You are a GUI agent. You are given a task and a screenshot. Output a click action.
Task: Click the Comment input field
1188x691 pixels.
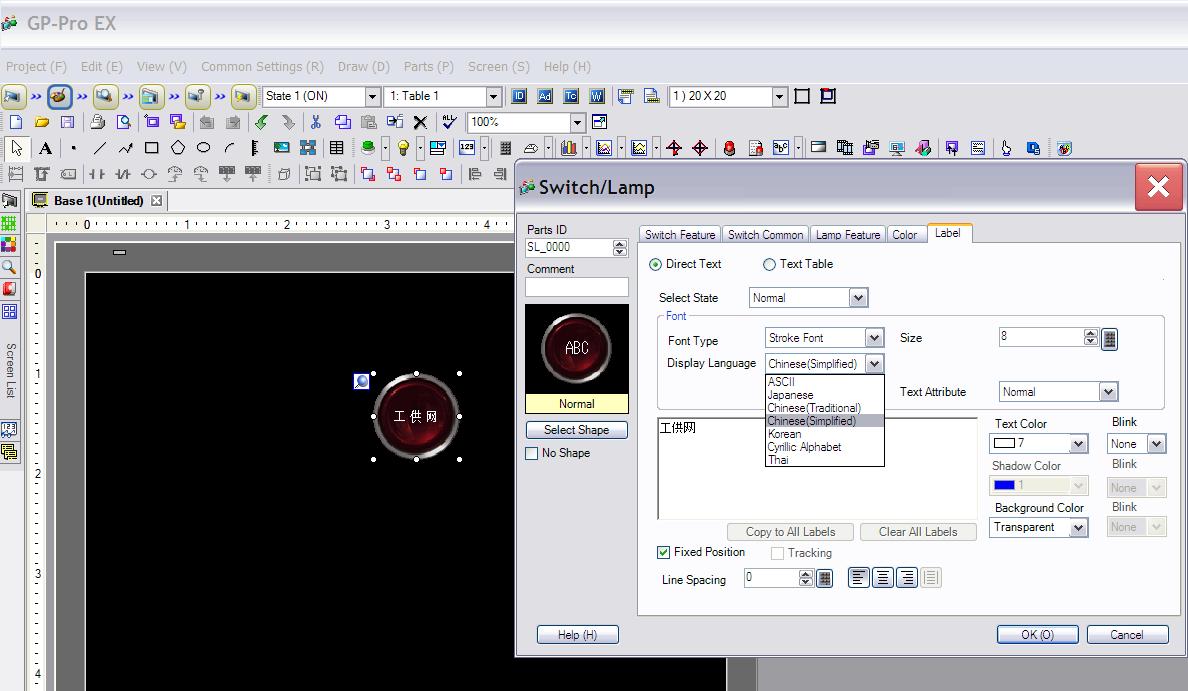pos(577,287)
